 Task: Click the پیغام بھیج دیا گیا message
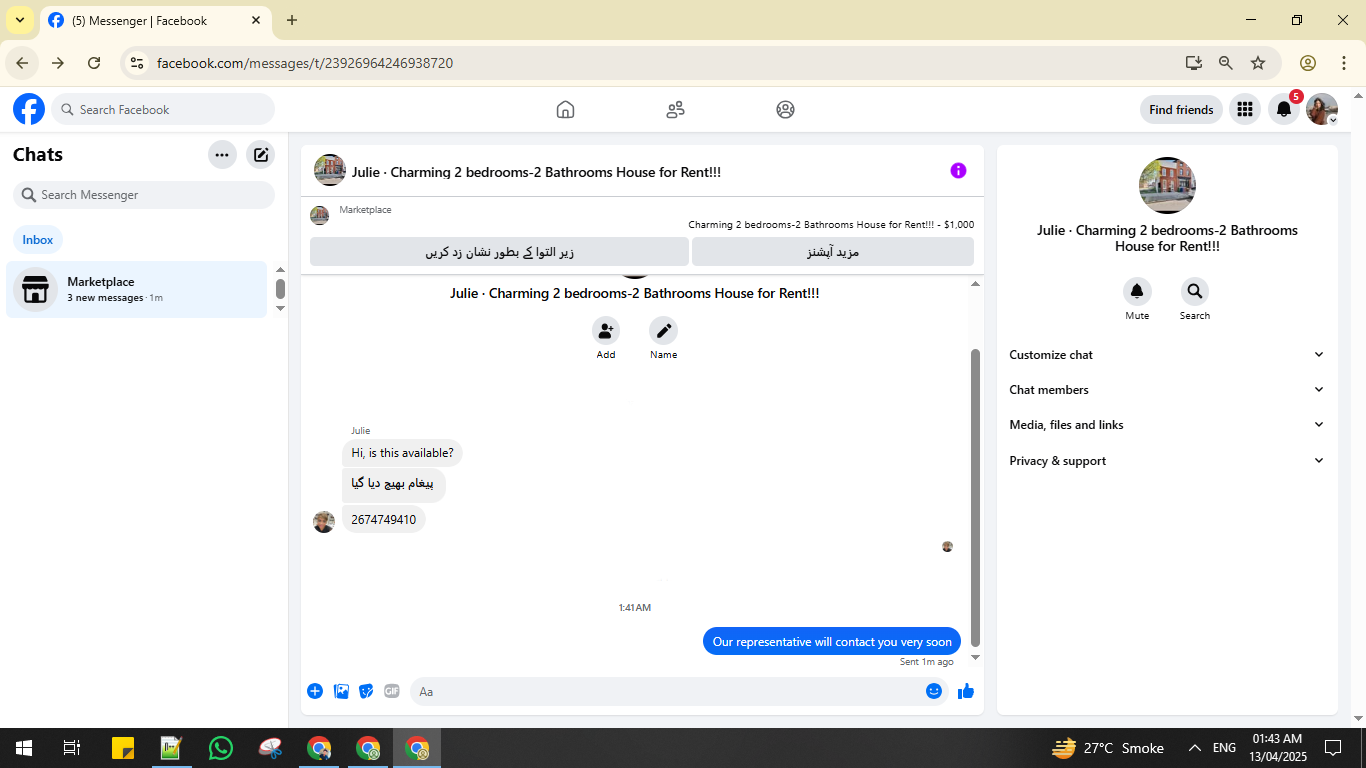[394, 485]
